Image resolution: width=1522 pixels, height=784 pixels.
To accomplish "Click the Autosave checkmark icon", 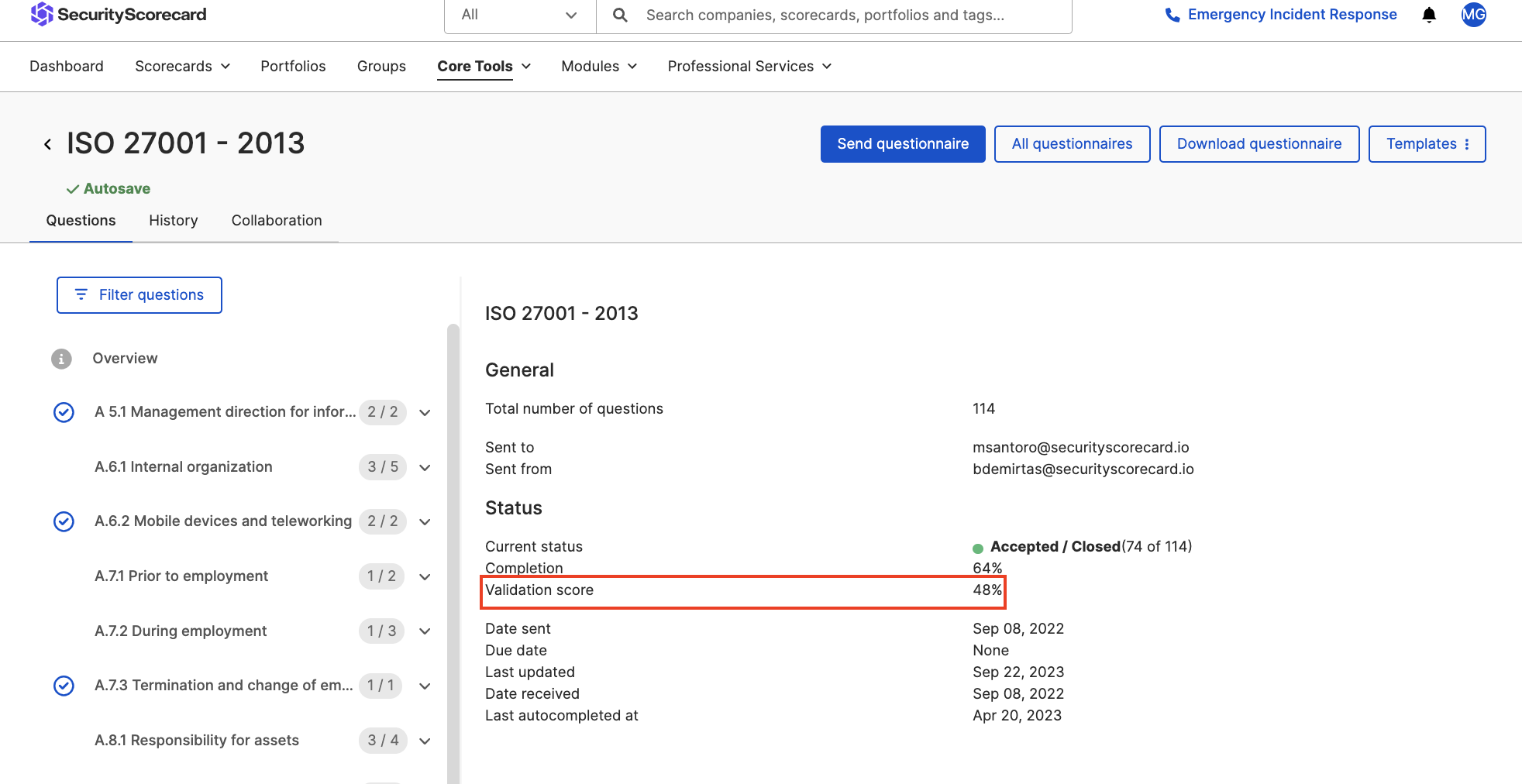I will 73,189.
